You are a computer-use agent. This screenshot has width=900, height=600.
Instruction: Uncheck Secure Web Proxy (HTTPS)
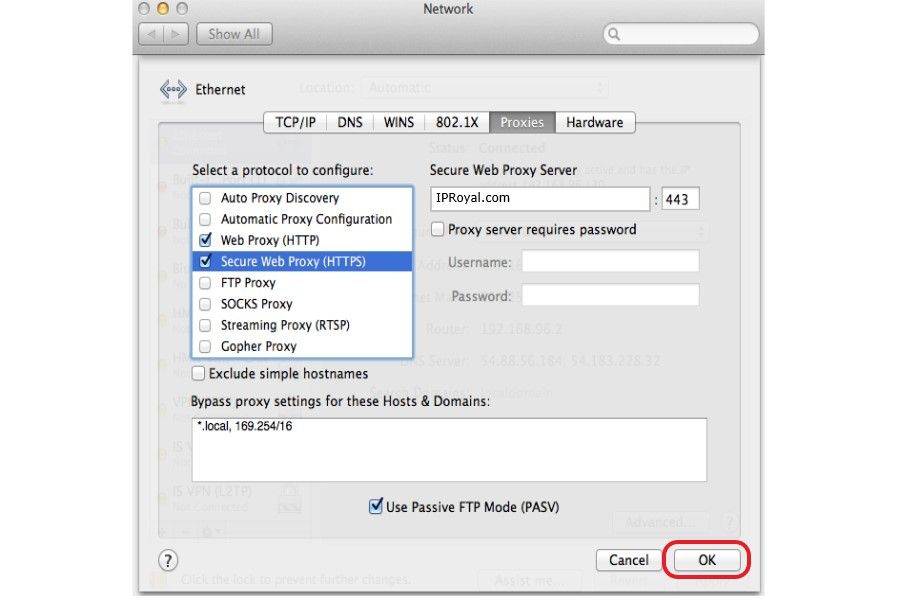point(205,261)
